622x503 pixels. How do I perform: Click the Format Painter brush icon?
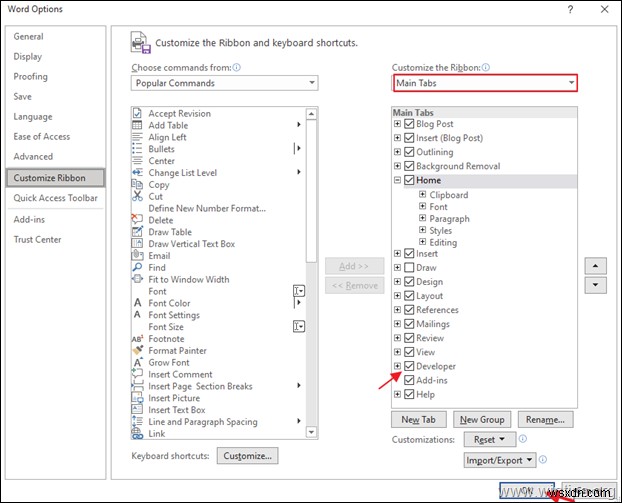pos(137,350)
